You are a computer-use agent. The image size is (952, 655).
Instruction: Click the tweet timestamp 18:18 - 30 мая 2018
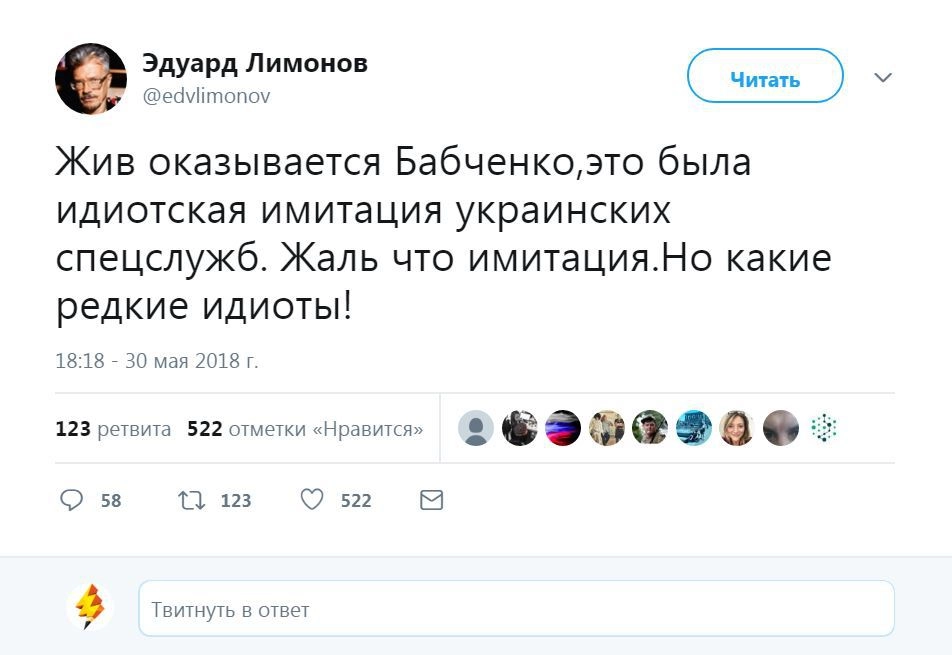tap(157, 361)
